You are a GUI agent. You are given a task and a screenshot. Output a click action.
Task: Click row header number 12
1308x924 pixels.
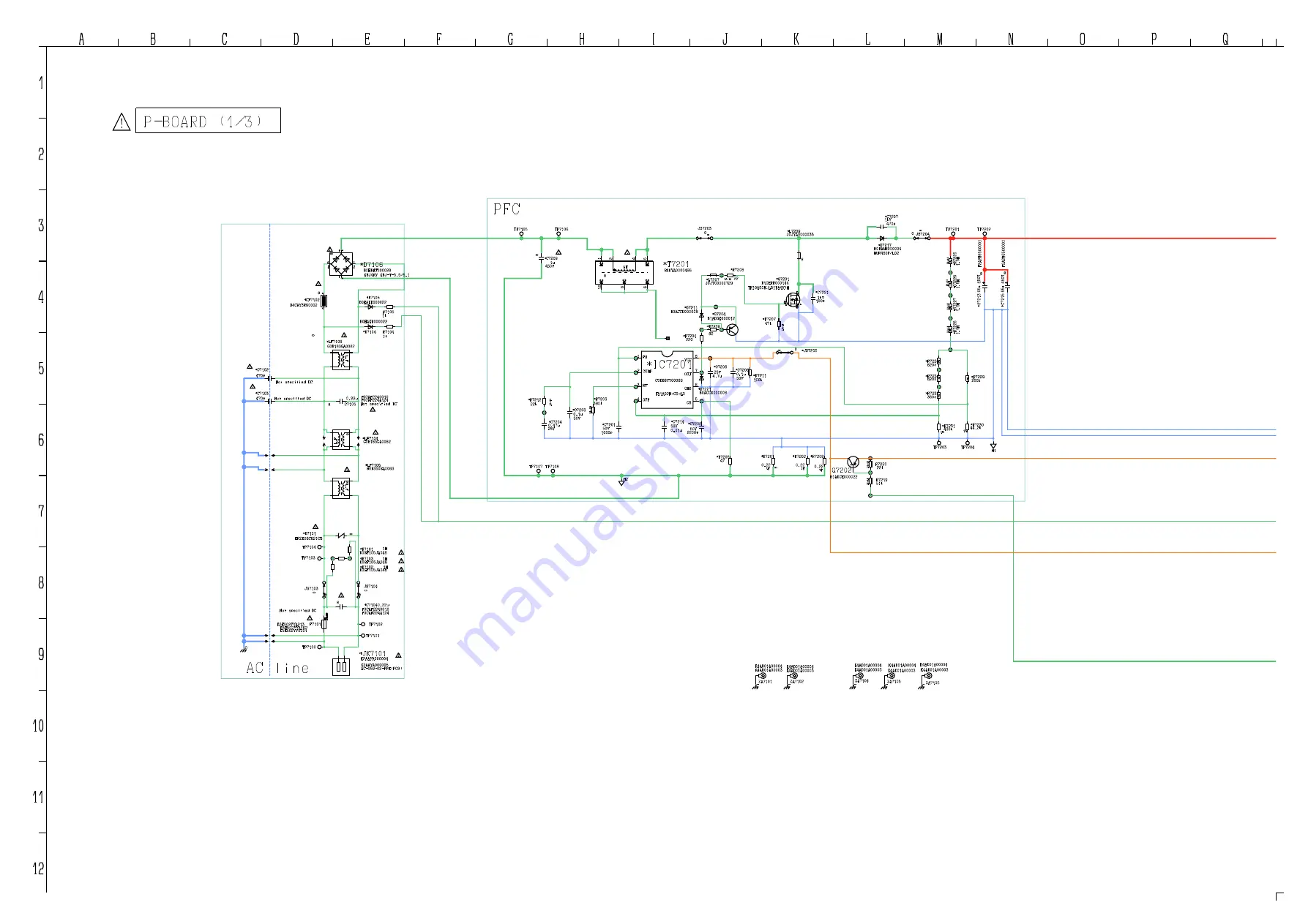38,868
